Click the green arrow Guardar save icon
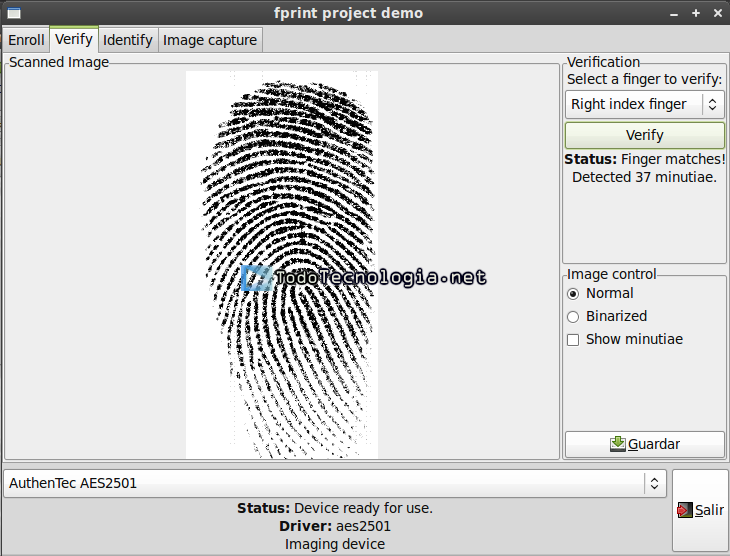Screen dimensions: 730x556 pos(618,444)
